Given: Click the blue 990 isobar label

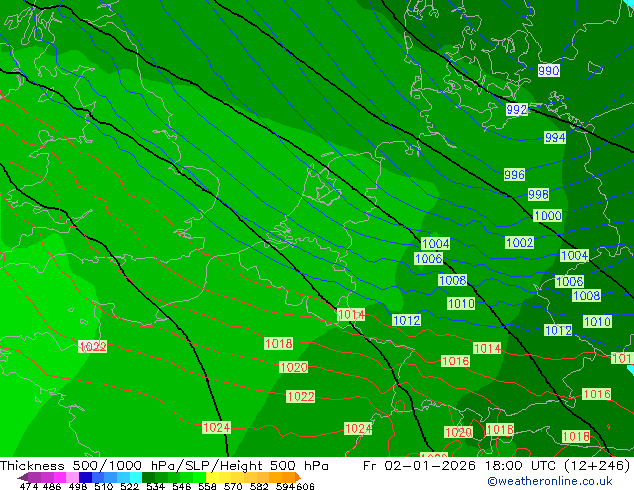Looking at the screenshot, I should pos(549,71).
